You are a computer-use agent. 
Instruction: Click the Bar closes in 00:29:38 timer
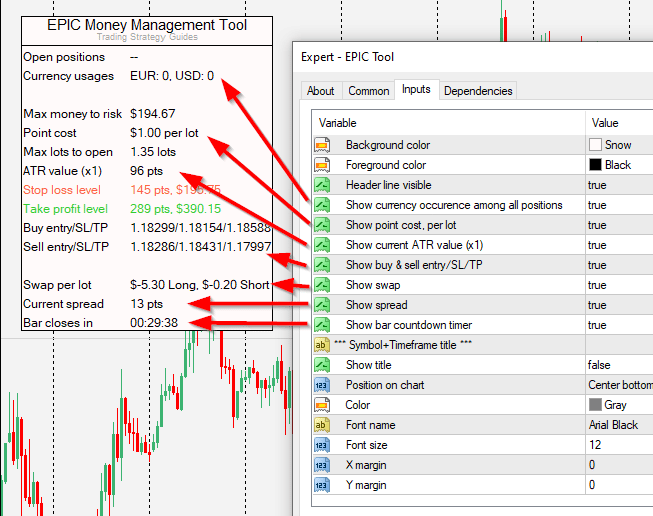(154, 323)
